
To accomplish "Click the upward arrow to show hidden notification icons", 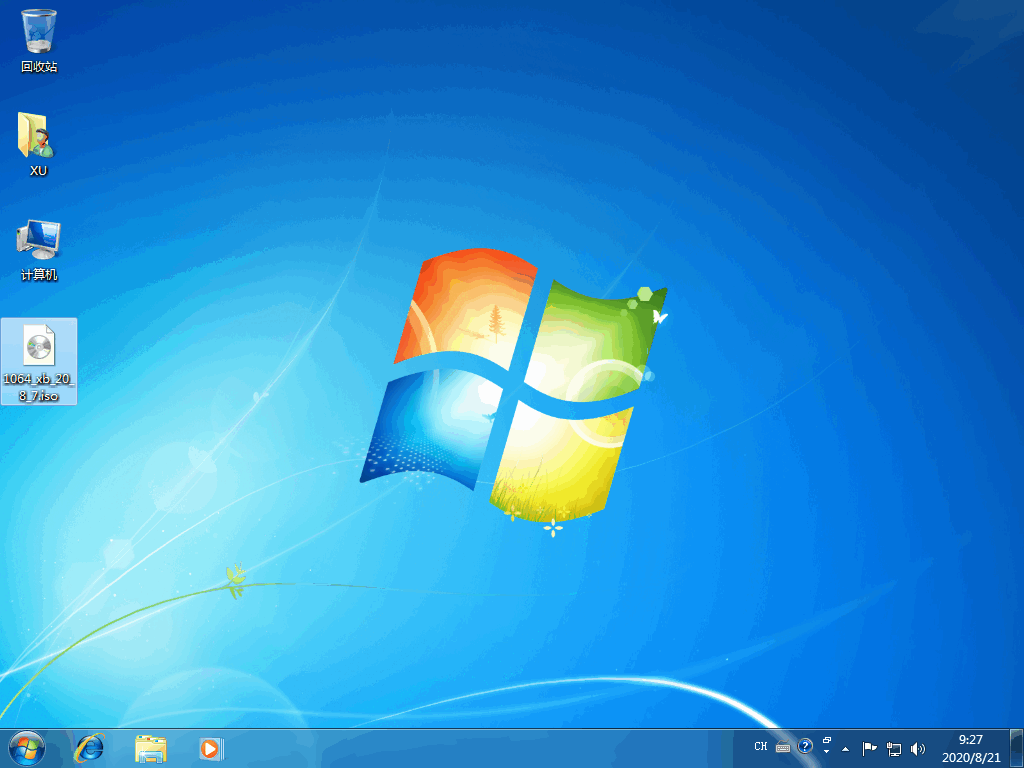I will click(x=845, y=748).
